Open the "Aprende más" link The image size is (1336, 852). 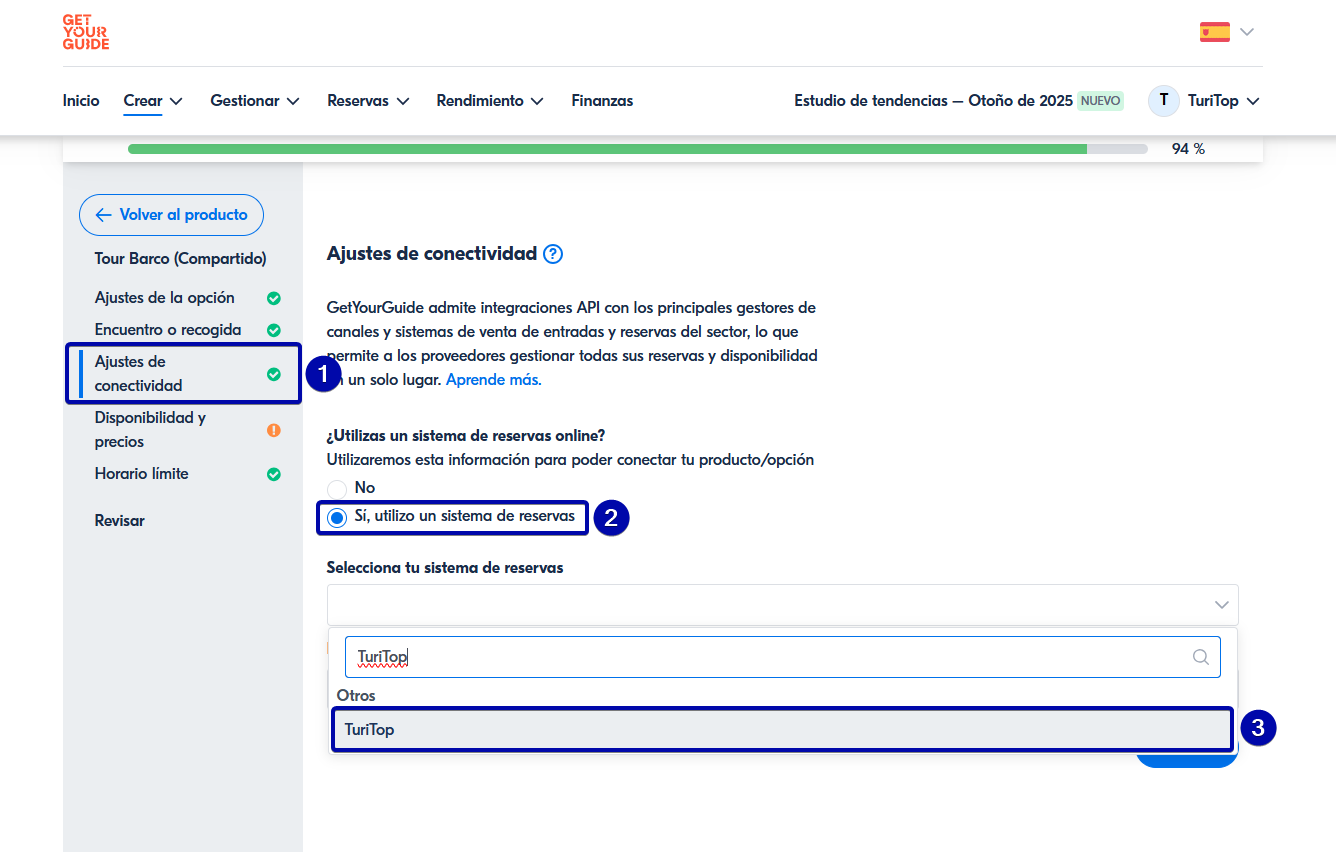(493, 380)
